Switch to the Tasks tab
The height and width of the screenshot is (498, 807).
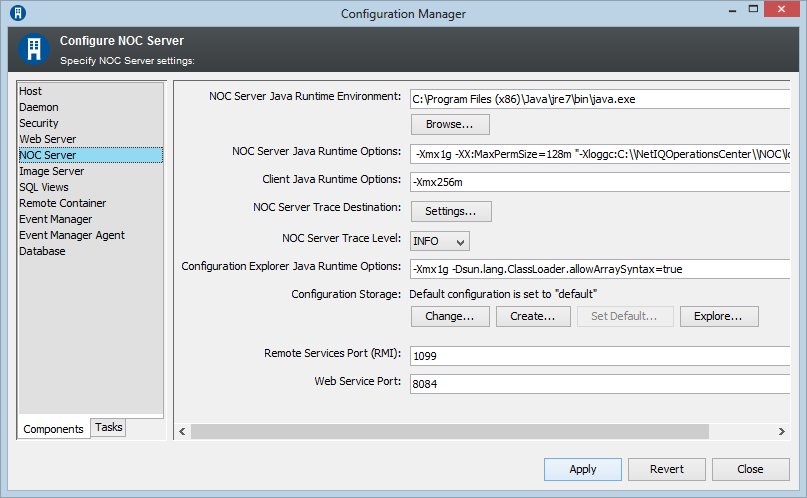coord(109,427)
